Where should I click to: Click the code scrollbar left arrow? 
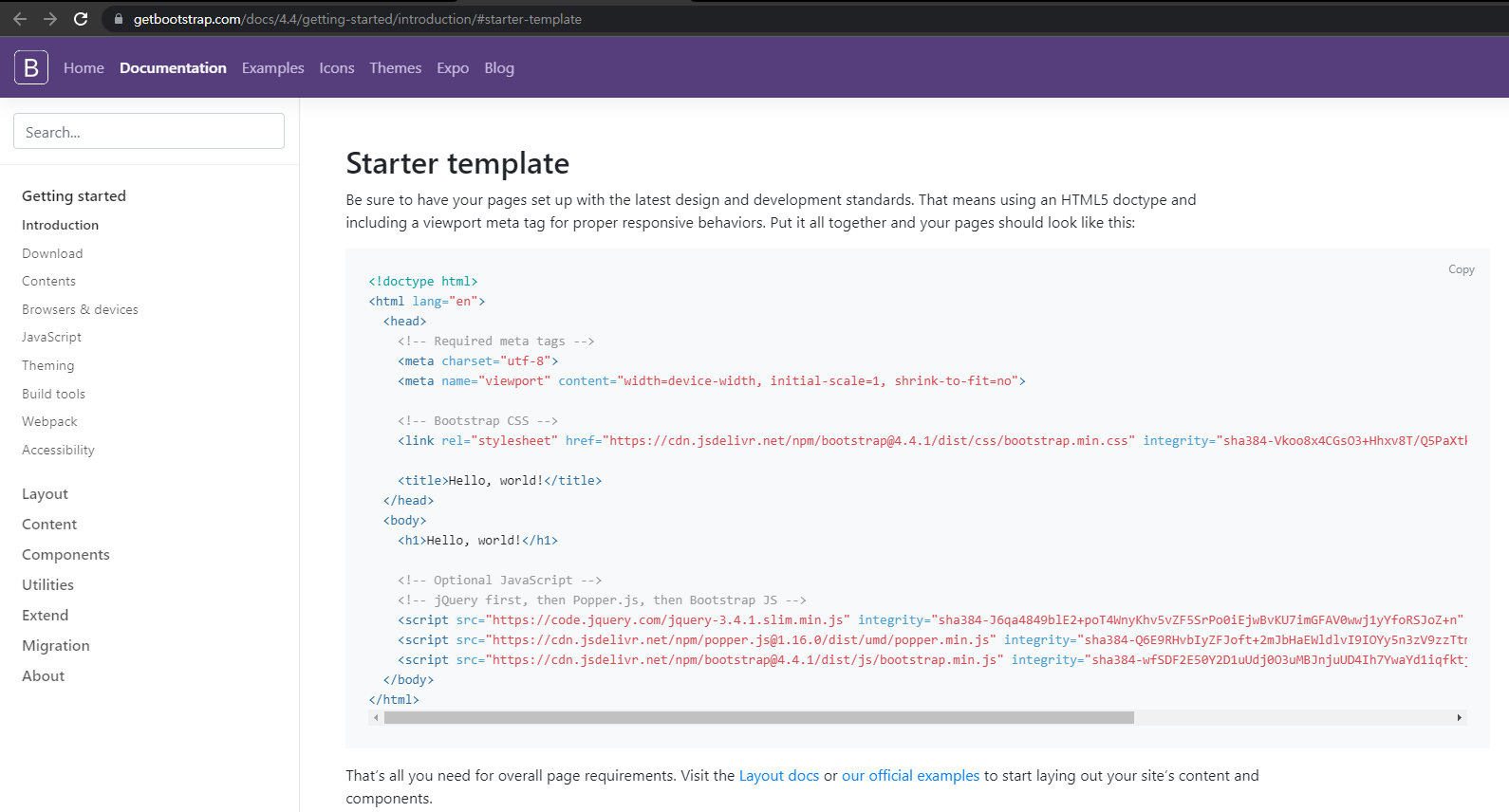click(x=376, y=718)
